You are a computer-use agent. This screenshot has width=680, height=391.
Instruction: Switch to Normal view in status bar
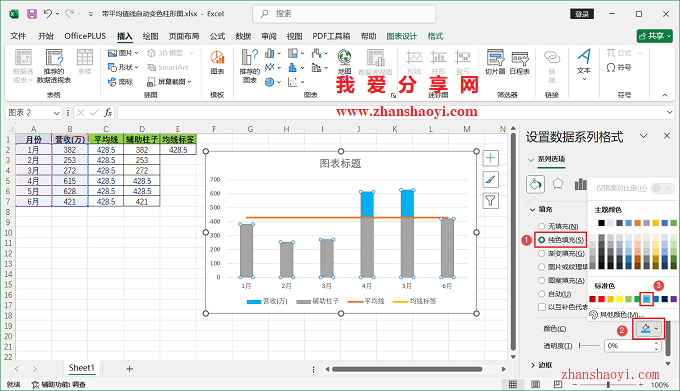pyautogui.click(x=513, y=384)
